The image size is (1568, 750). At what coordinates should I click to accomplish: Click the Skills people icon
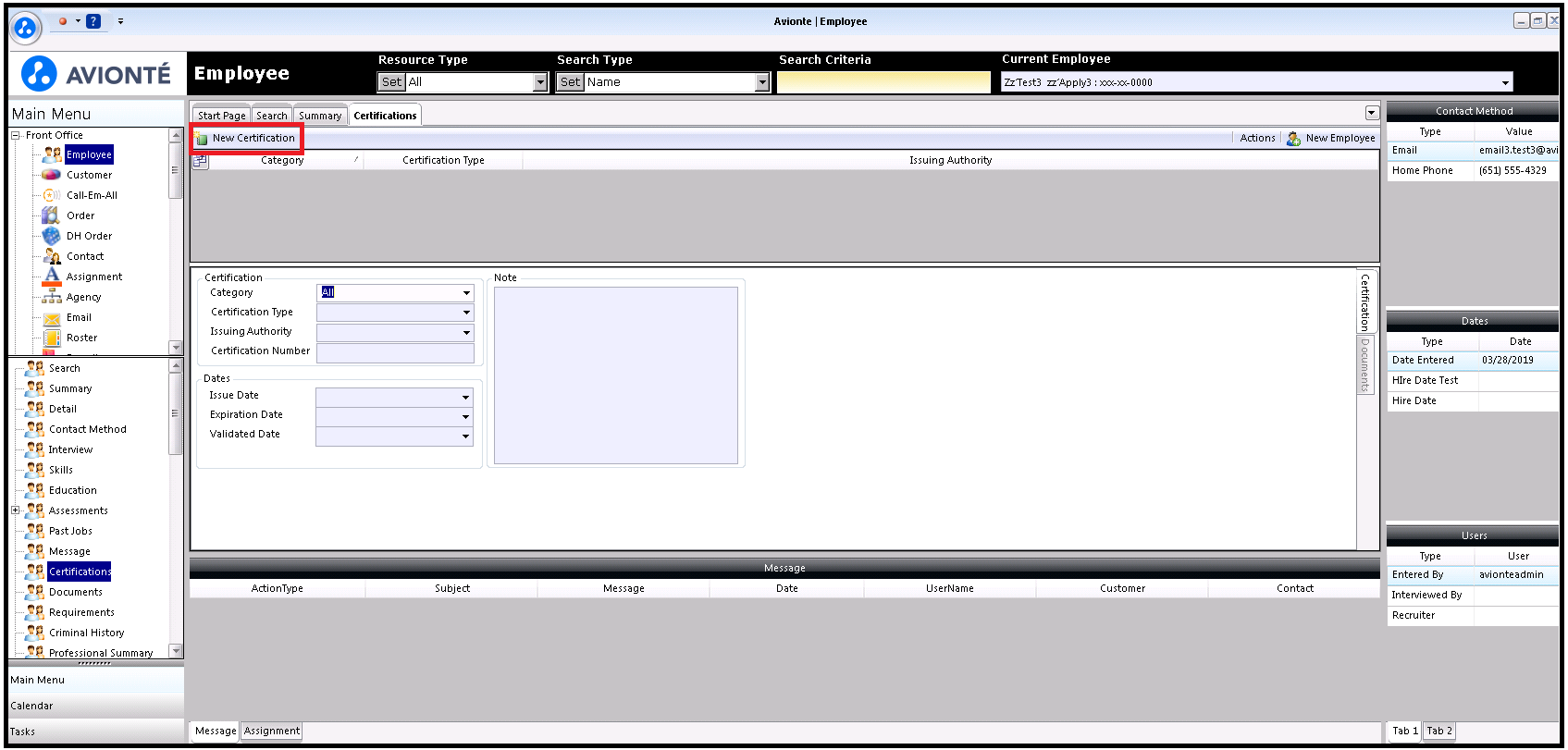coord(35,470)
